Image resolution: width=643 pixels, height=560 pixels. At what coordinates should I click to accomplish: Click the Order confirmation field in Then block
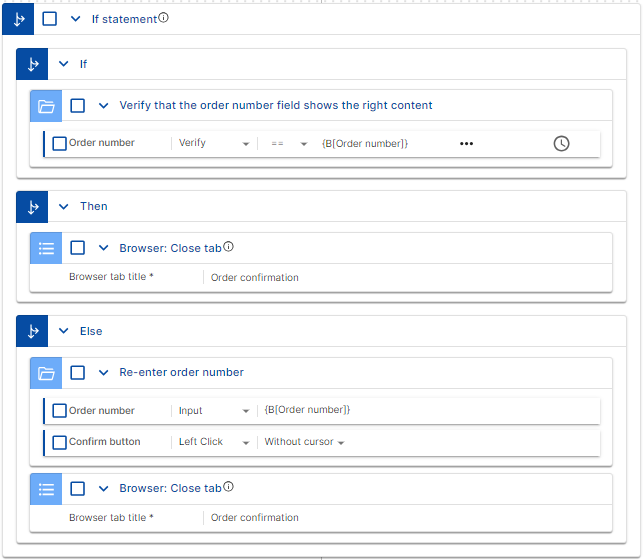point(255,278)
